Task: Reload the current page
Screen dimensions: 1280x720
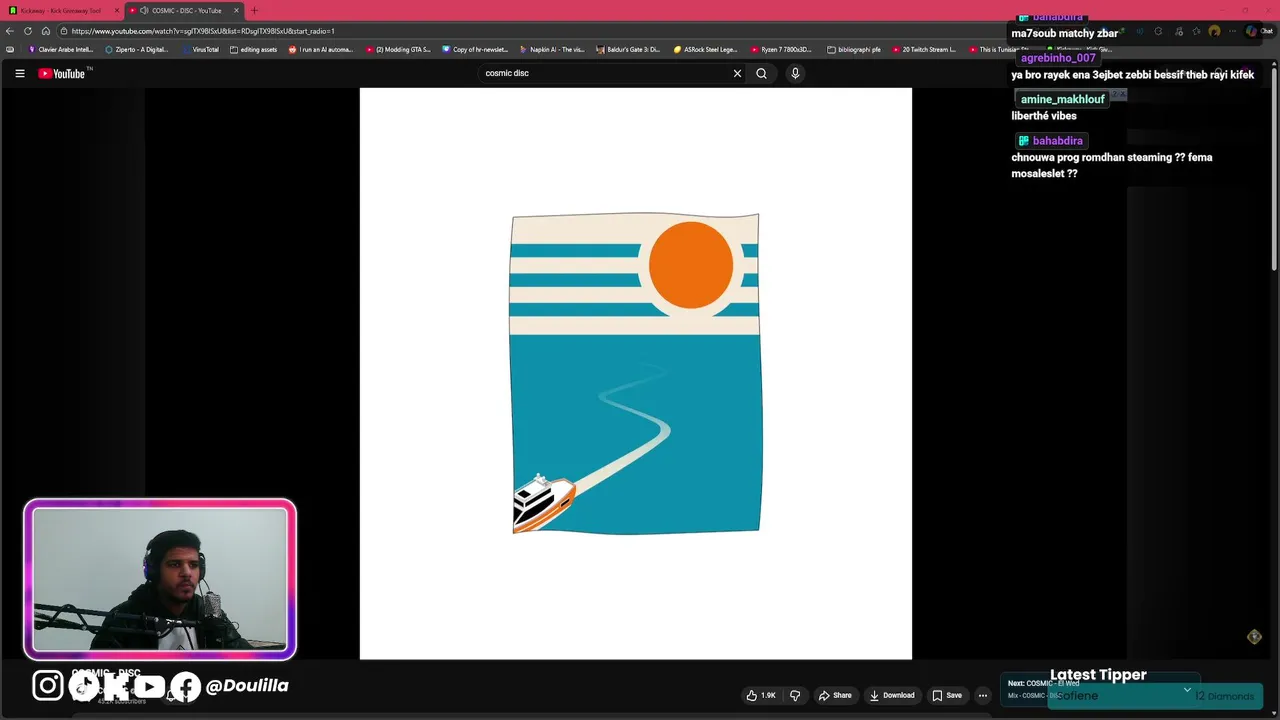Action: click(28, 31)
